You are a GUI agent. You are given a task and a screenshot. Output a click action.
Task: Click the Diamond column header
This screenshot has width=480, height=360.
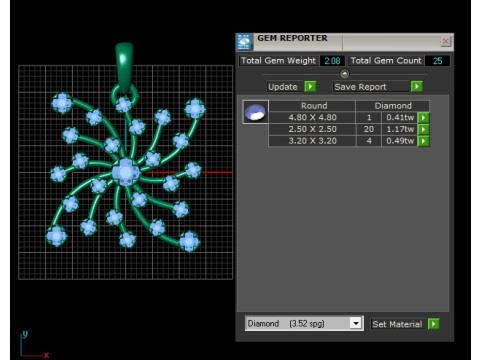coord(393,106)
